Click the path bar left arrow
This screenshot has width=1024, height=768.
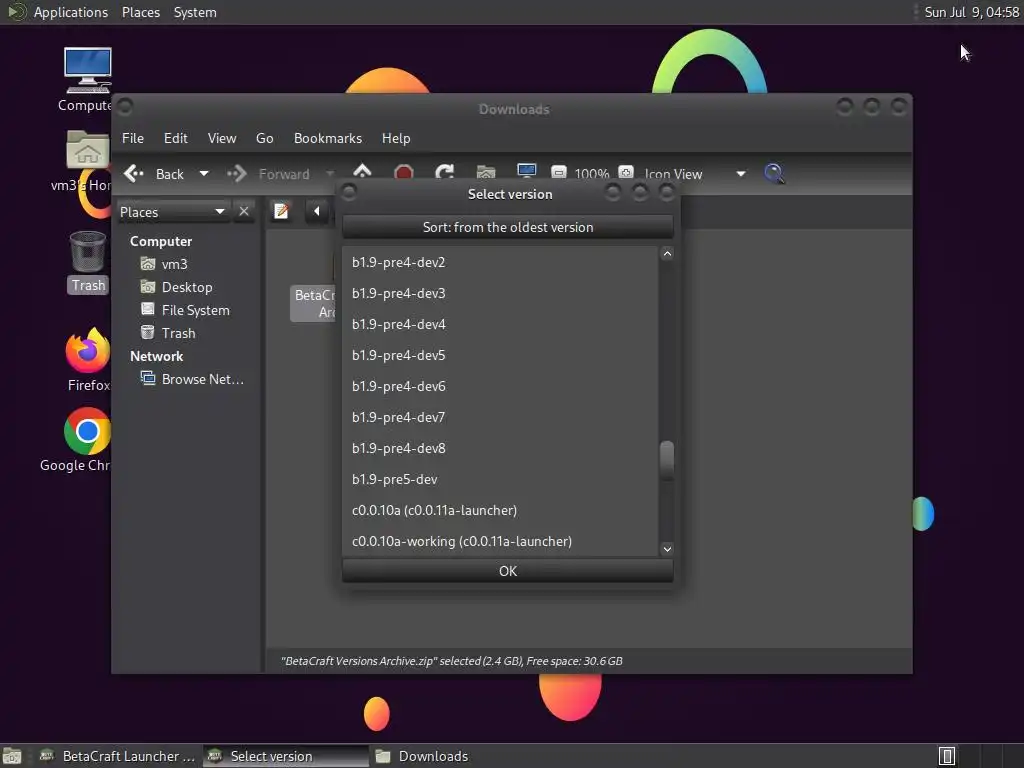[317, 211]
